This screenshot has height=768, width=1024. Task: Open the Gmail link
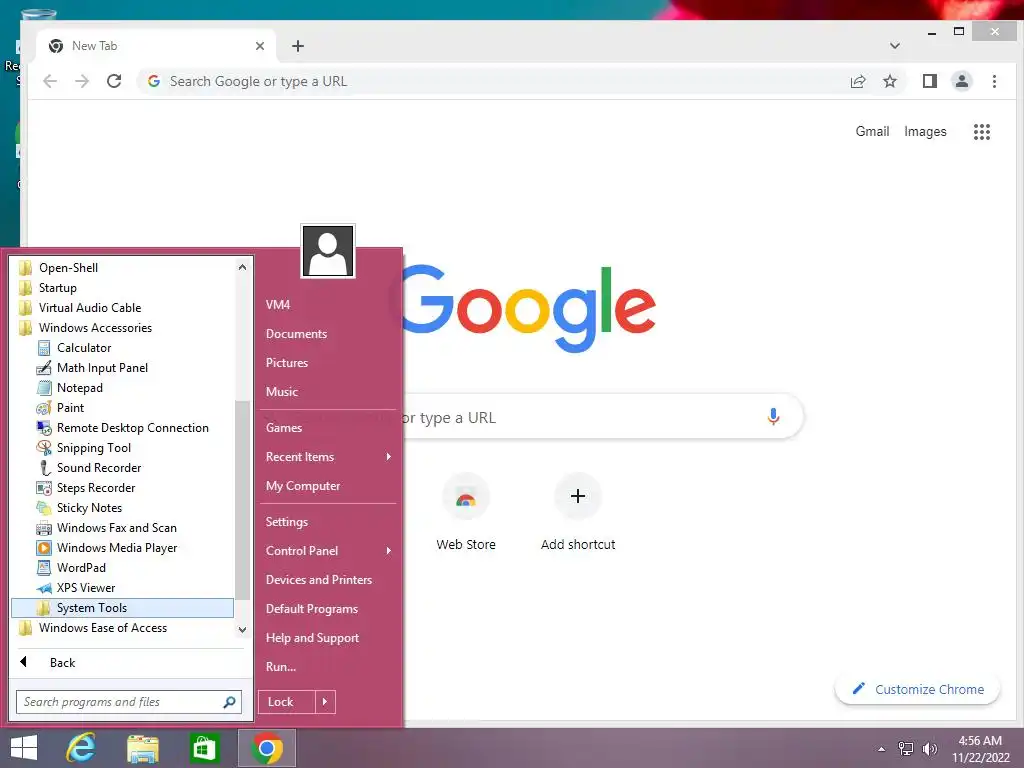[x=872, y=131]
